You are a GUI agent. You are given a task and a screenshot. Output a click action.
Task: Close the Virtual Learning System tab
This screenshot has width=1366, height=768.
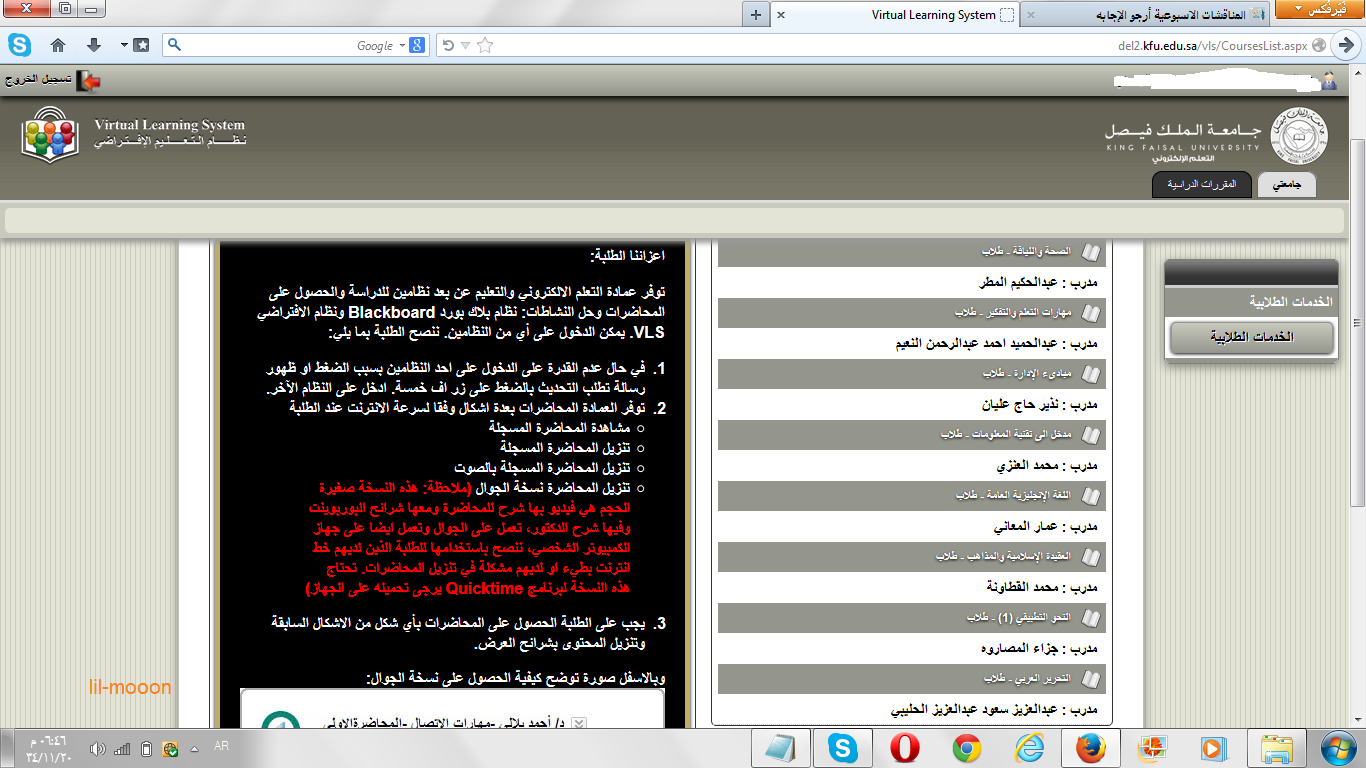tap(781, 15)
